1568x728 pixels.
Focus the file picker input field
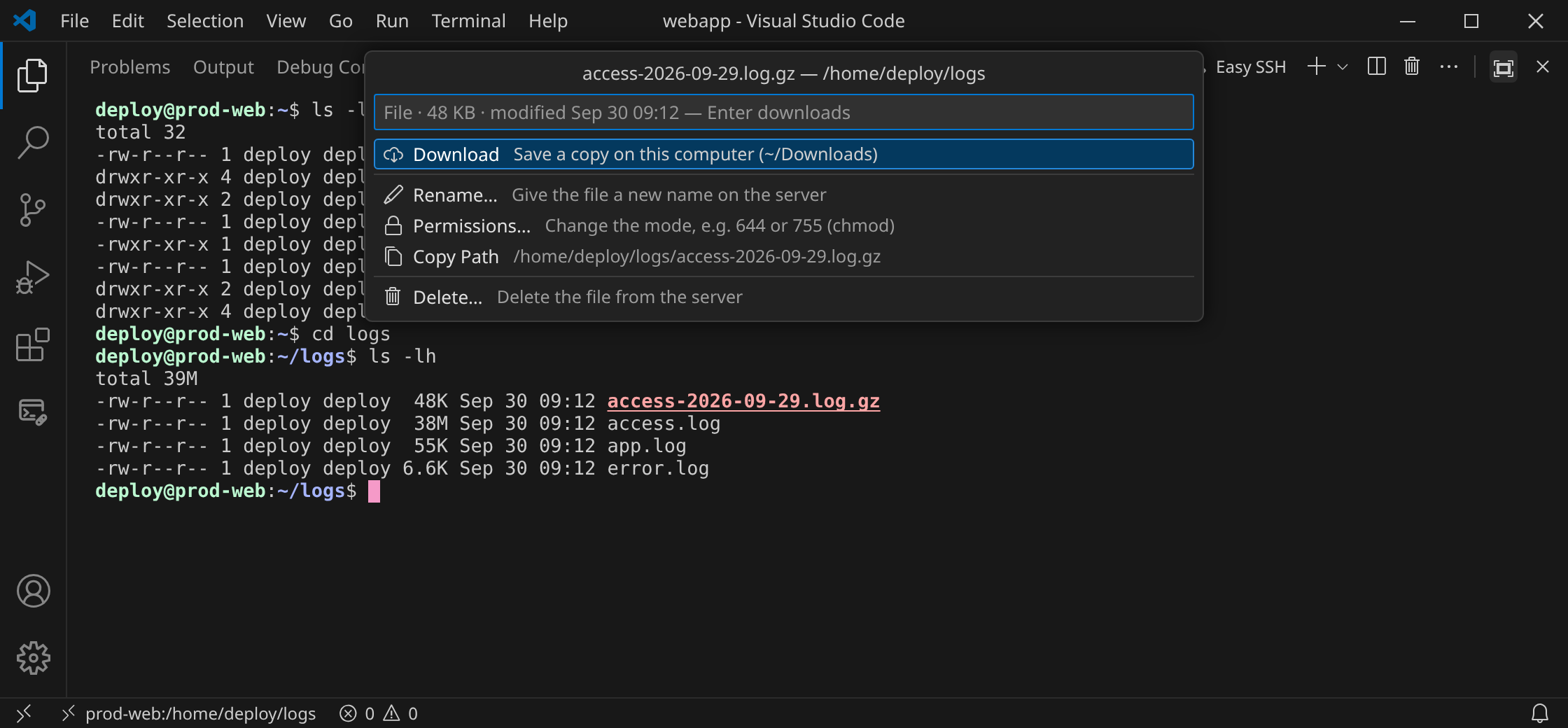point(783,112)
